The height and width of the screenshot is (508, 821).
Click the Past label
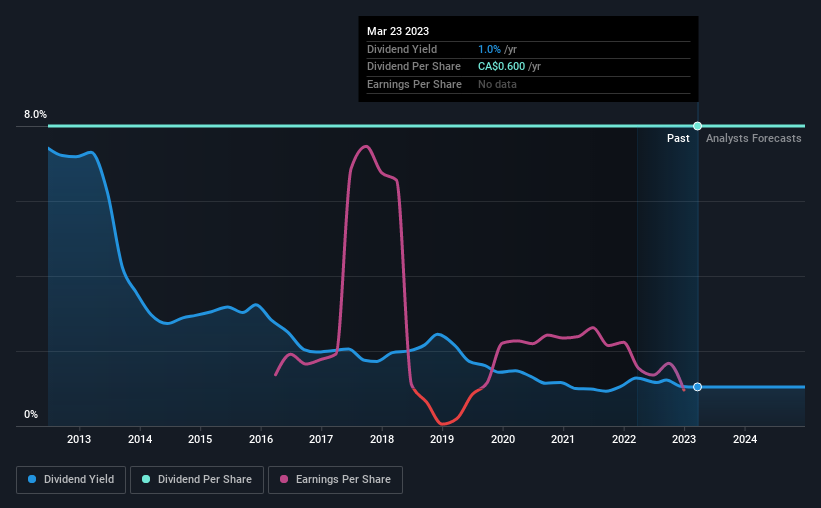[678, 138]
